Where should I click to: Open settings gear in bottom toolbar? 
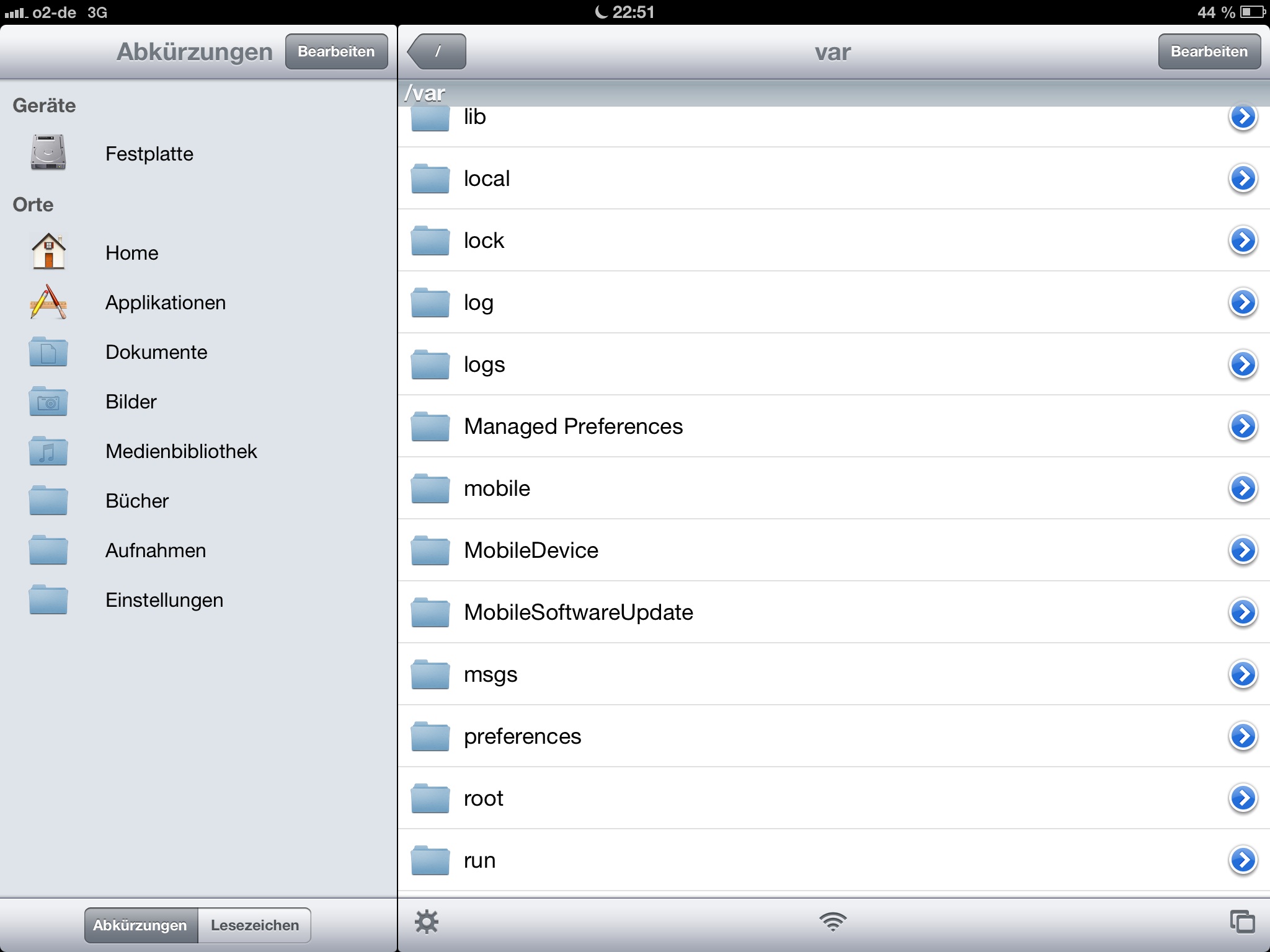tap(426, 922)
